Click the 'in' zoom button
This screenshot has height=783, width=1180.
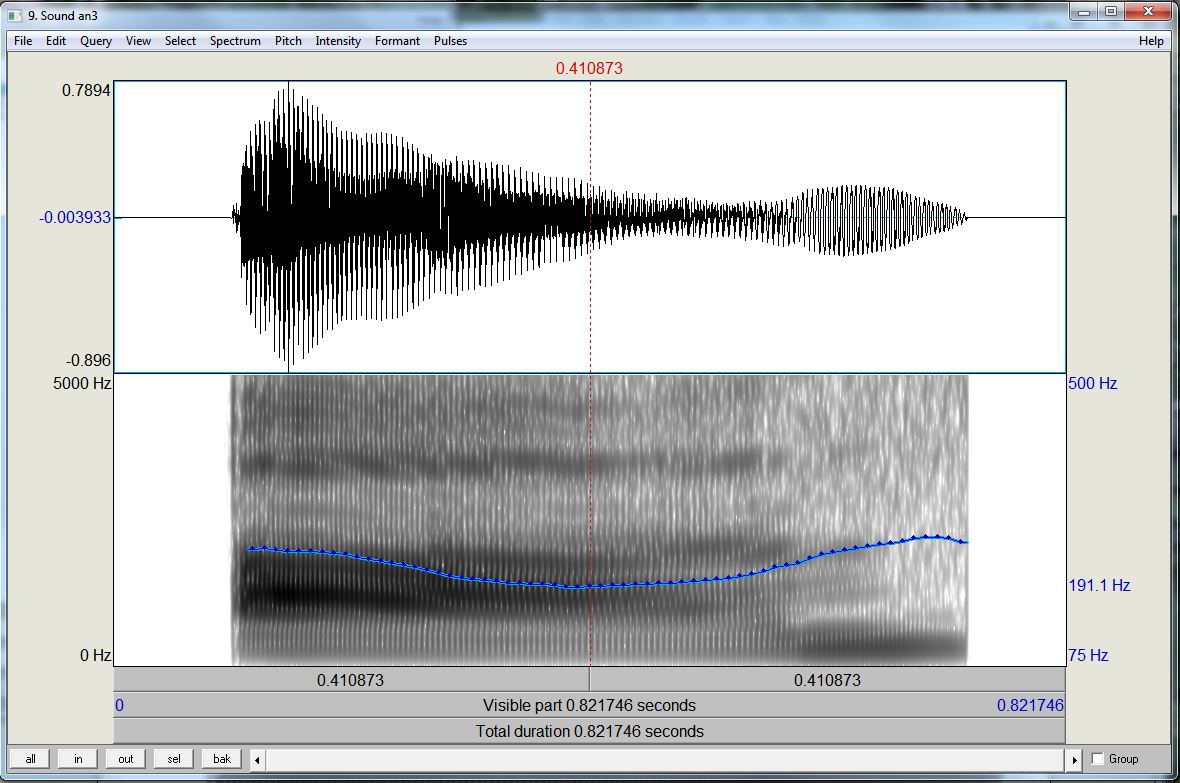pos(78,759)
